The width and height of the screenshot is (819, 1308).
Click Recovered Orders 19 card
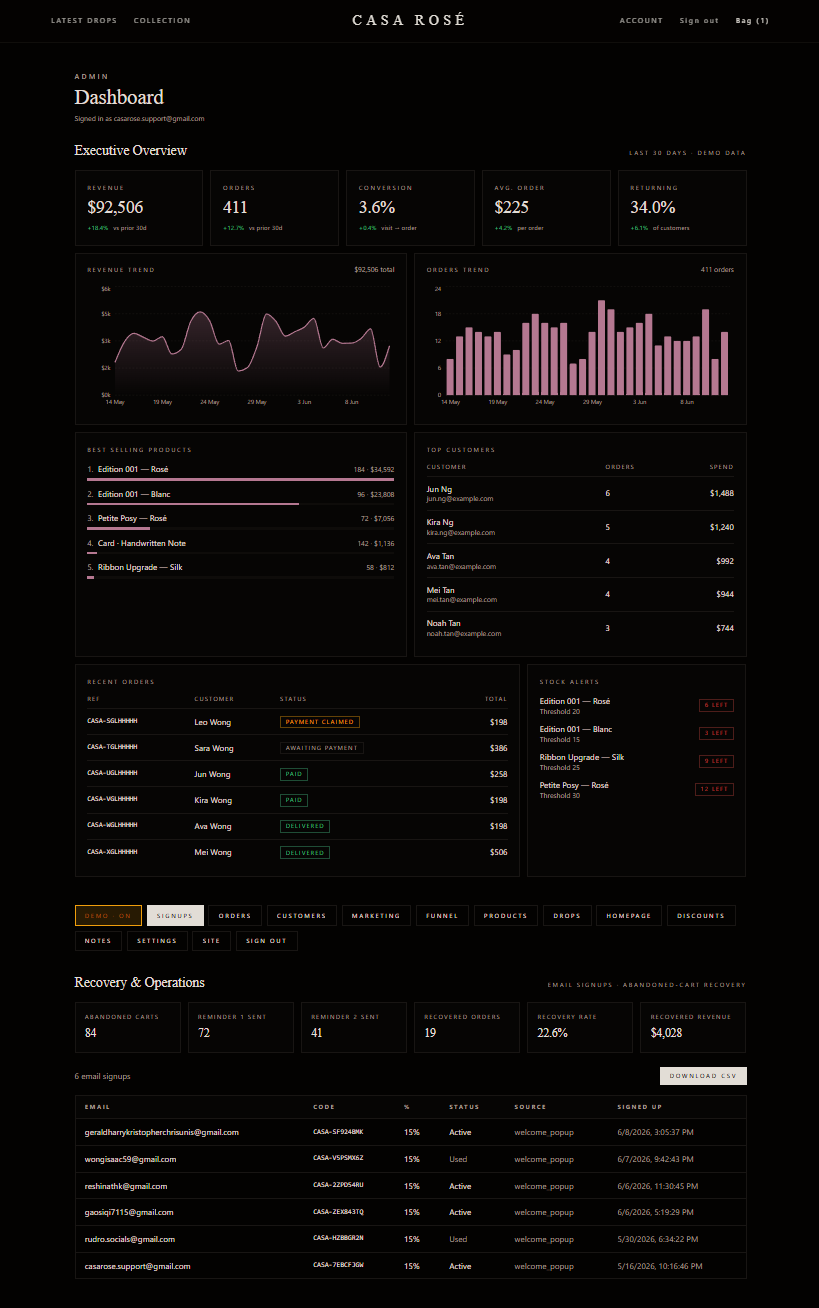click(x=467, y=1027)
